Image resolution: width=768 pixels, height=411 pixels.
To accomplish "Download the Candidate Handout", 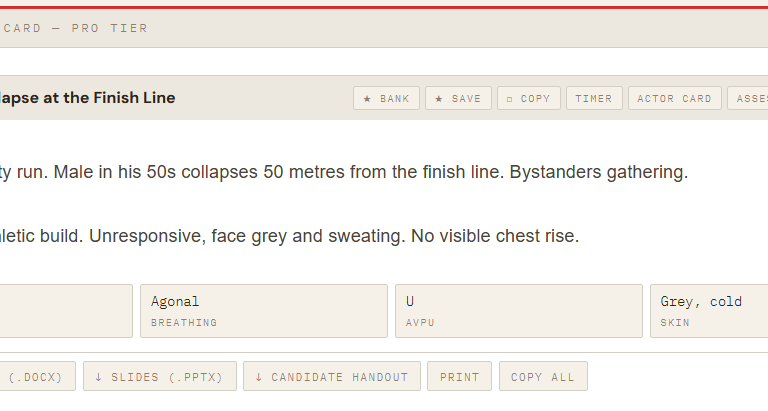I will pyautogui.click(x=331, y=376).
